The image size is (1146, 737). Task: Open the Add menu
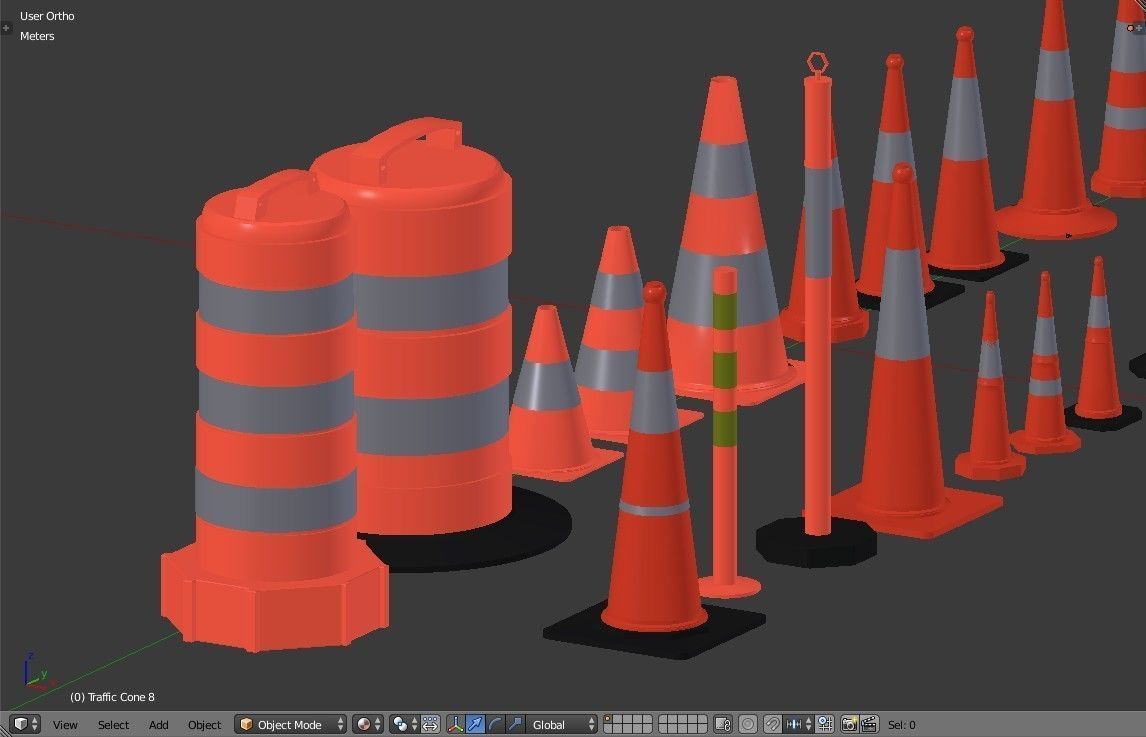(x=158, y=724)
